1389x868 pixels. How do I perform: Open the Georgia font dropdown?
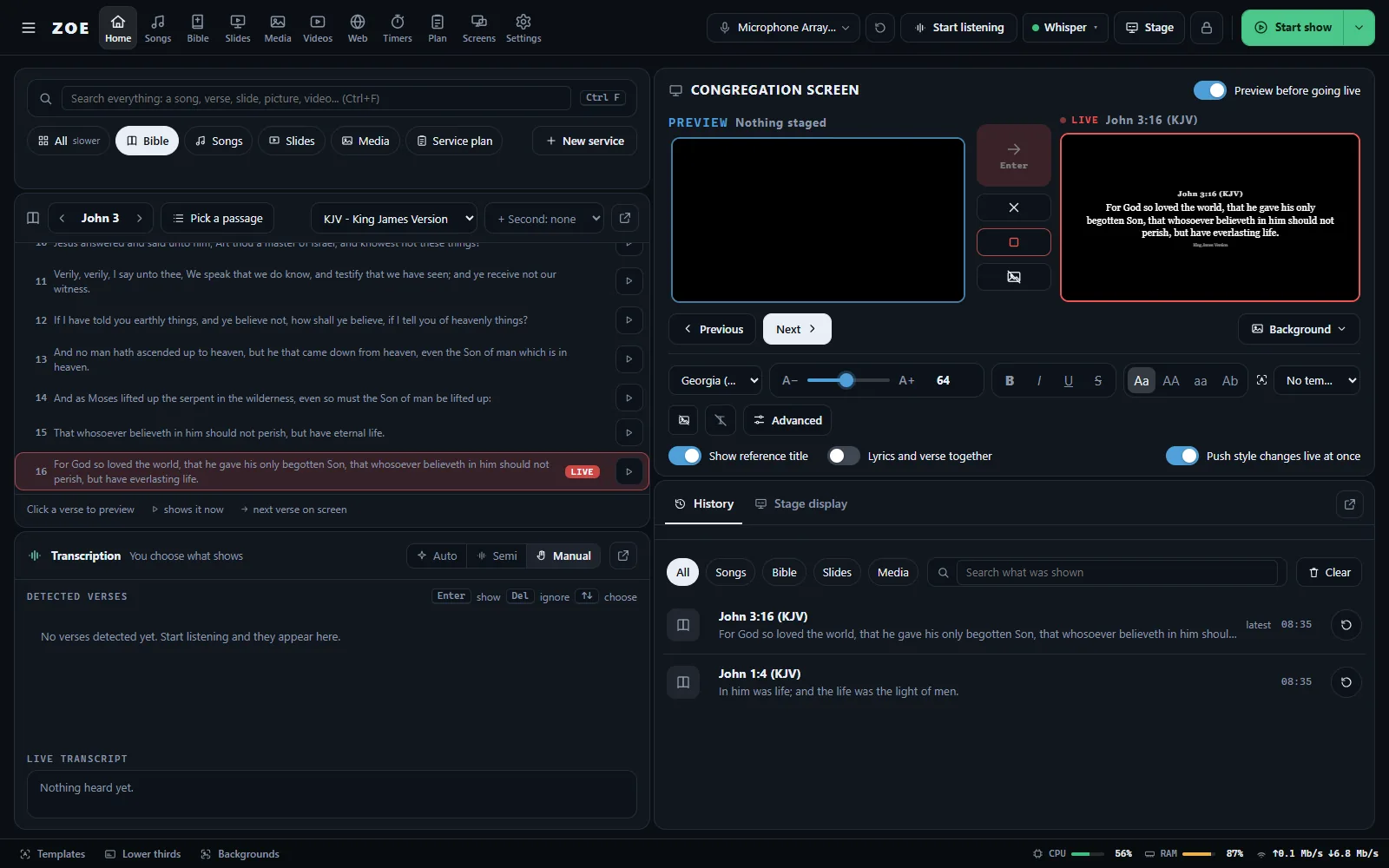[716, 380]
